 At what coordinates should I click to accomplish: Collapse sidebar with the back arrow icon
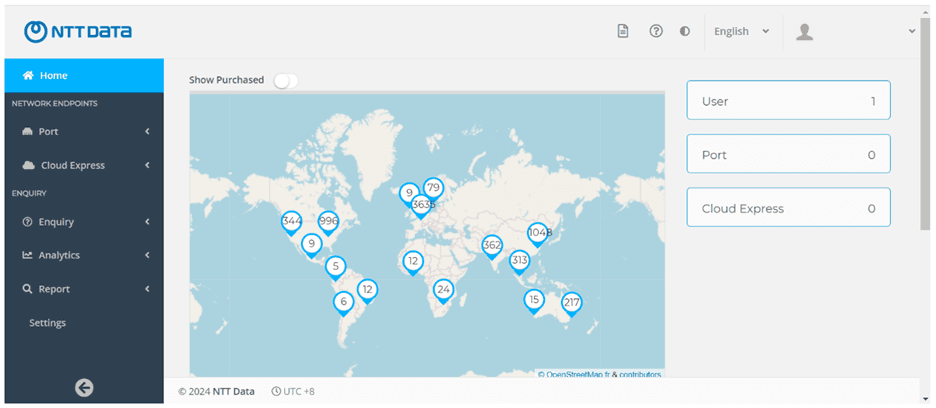point(84,388)
